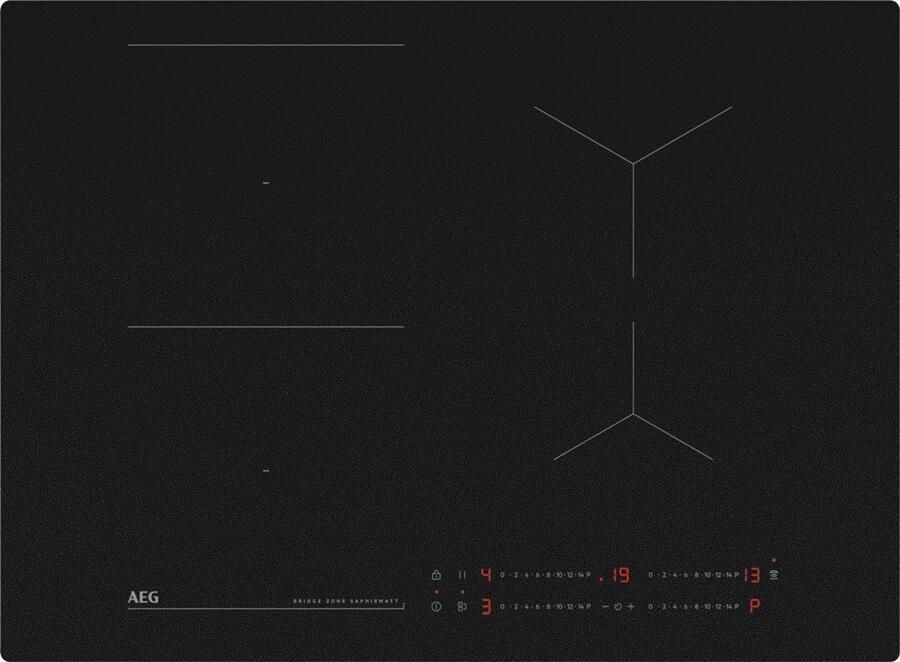This screenshot has height=662, width=900.
Task: Tap the red 3 heat display
Action: tap(486, 606)
